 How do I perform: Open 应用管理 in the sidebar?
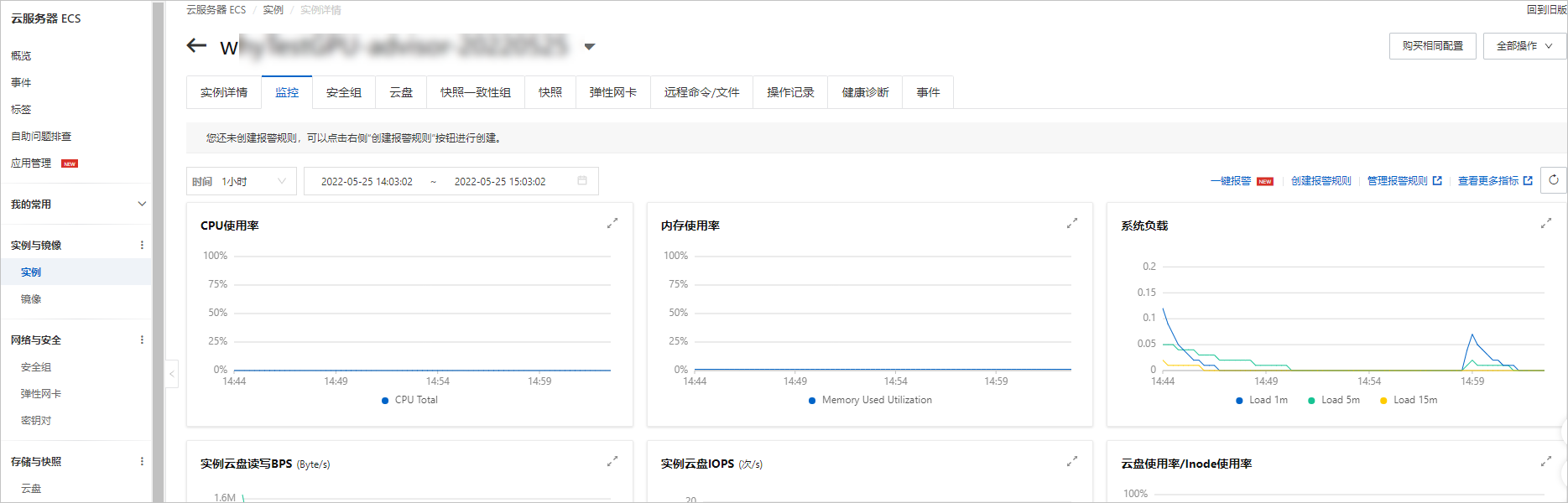point(31,163)
